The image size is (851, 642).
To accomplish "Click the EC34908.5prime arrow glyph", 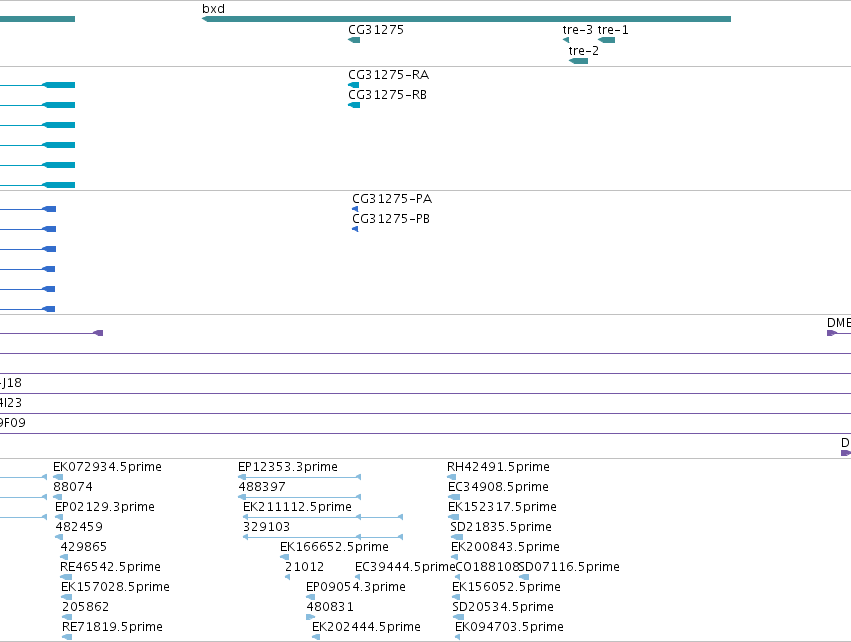I will pyautogui.click(x=454, y=497).
